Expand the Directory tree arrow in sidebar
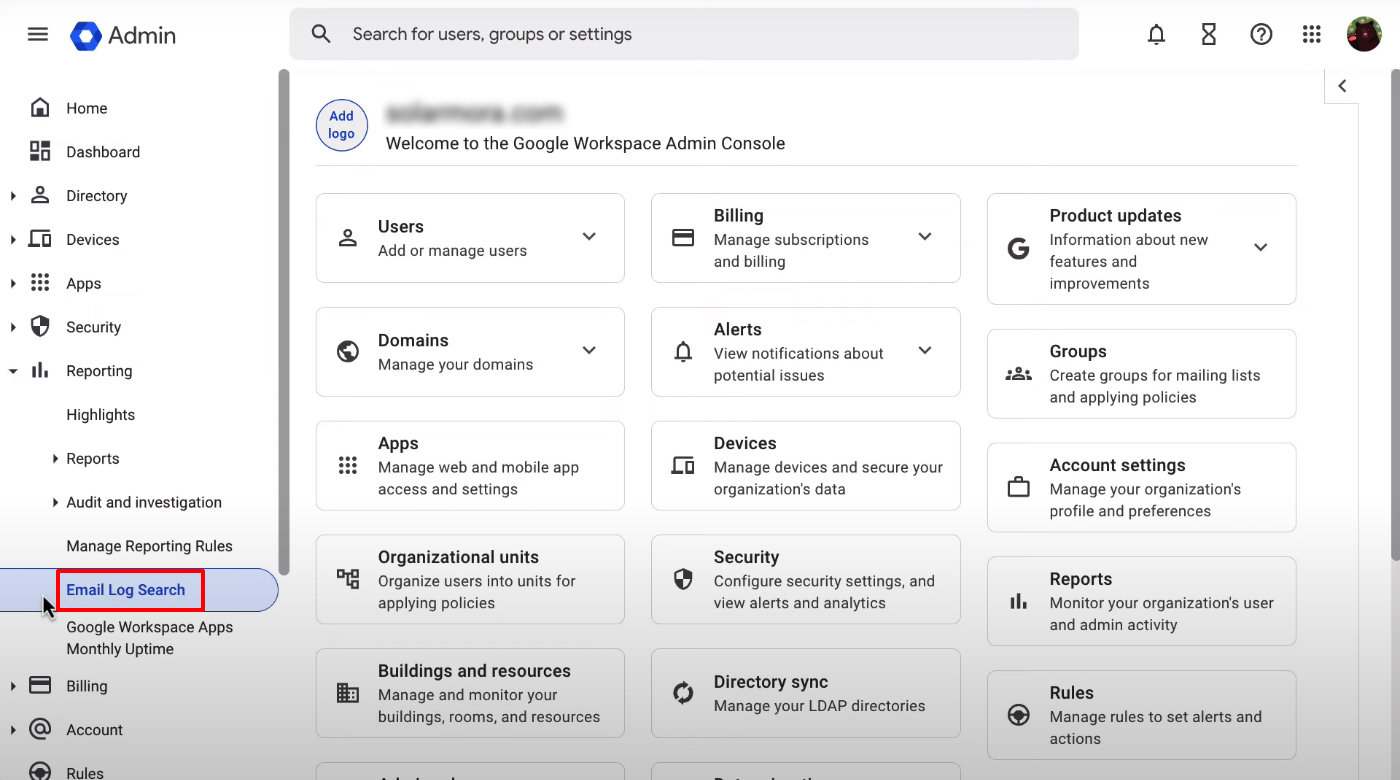Image resolution: width=1400 pixels, height=780 pixels. point(13,196)
